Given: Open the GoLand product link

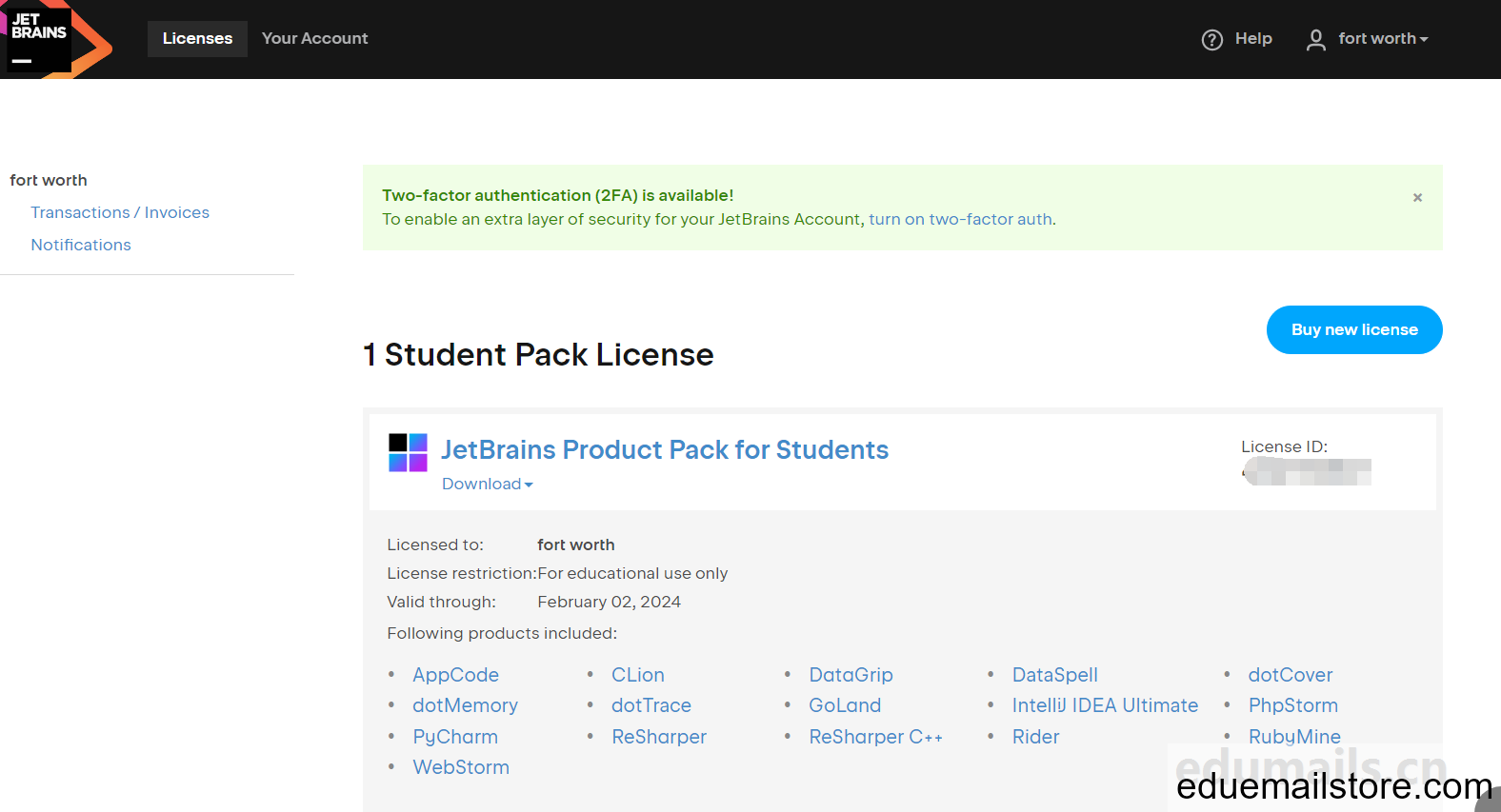Looking at the screenshot, I should click(x=845, y=705).
